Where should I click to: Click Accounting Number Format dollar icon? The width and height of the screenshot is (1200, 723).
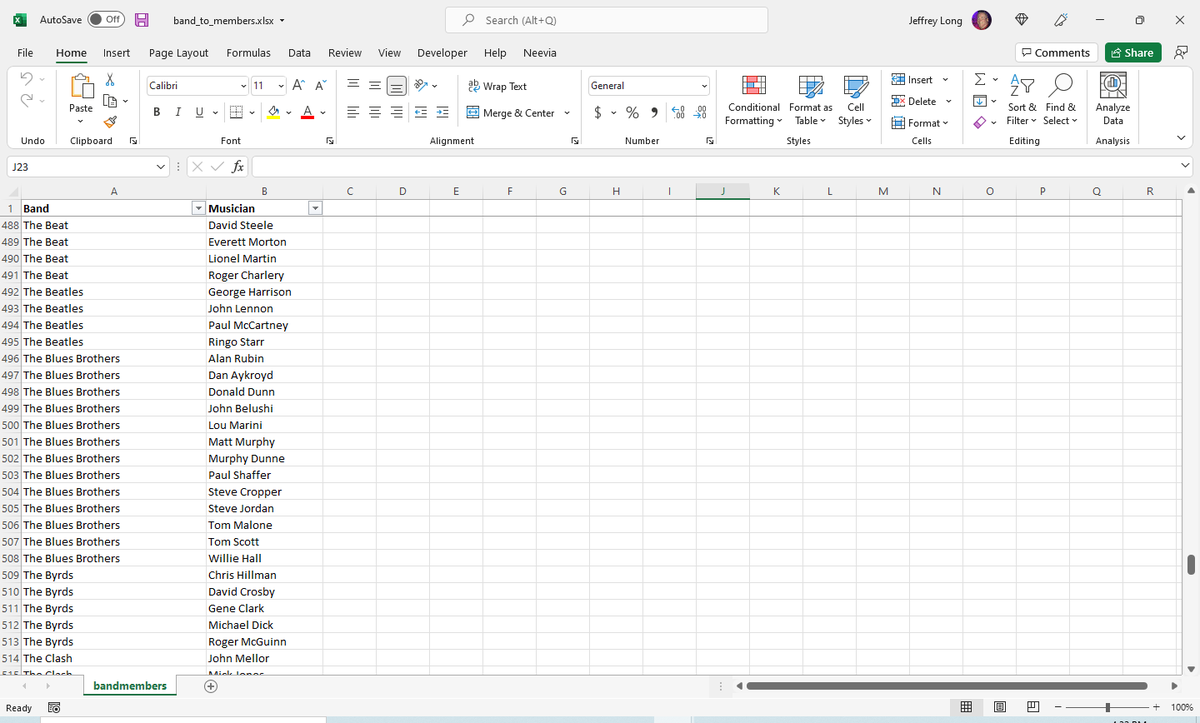click(598, 112)
